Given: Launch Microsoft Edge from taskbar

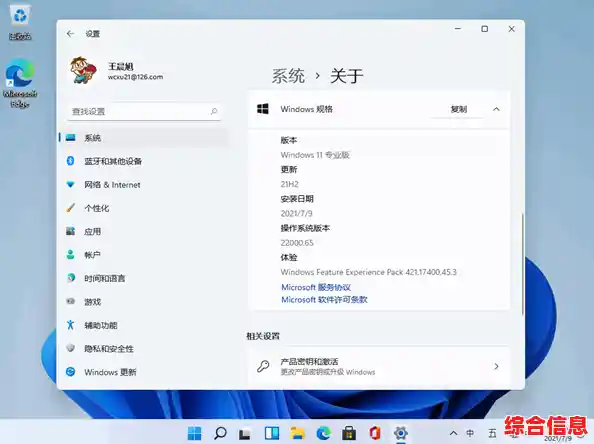Looking at the screenshot, I should [x=324, y=433].
